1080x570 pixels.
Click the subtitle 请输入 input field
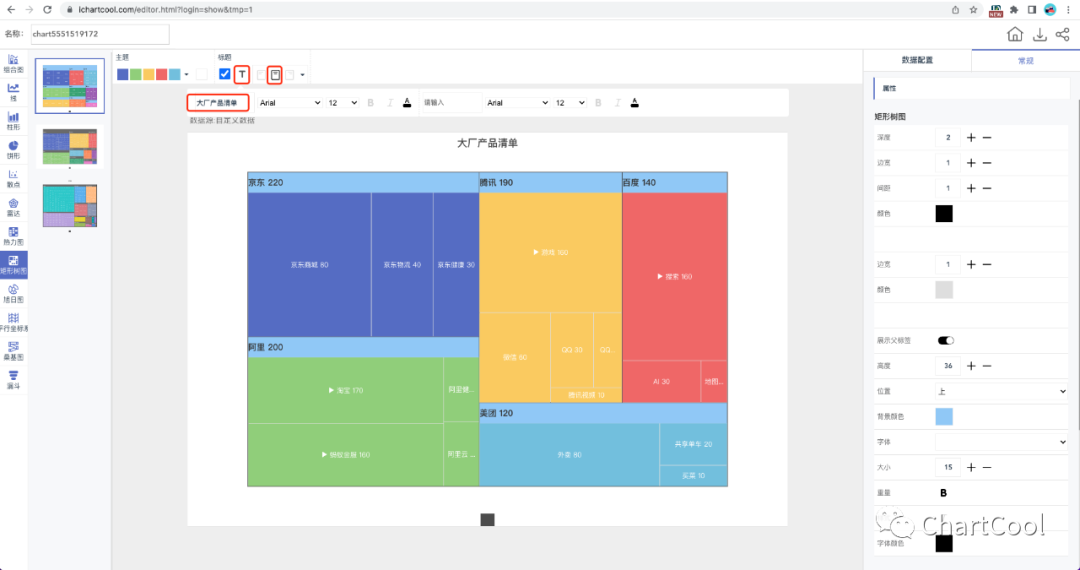click(x=450, y=103)
